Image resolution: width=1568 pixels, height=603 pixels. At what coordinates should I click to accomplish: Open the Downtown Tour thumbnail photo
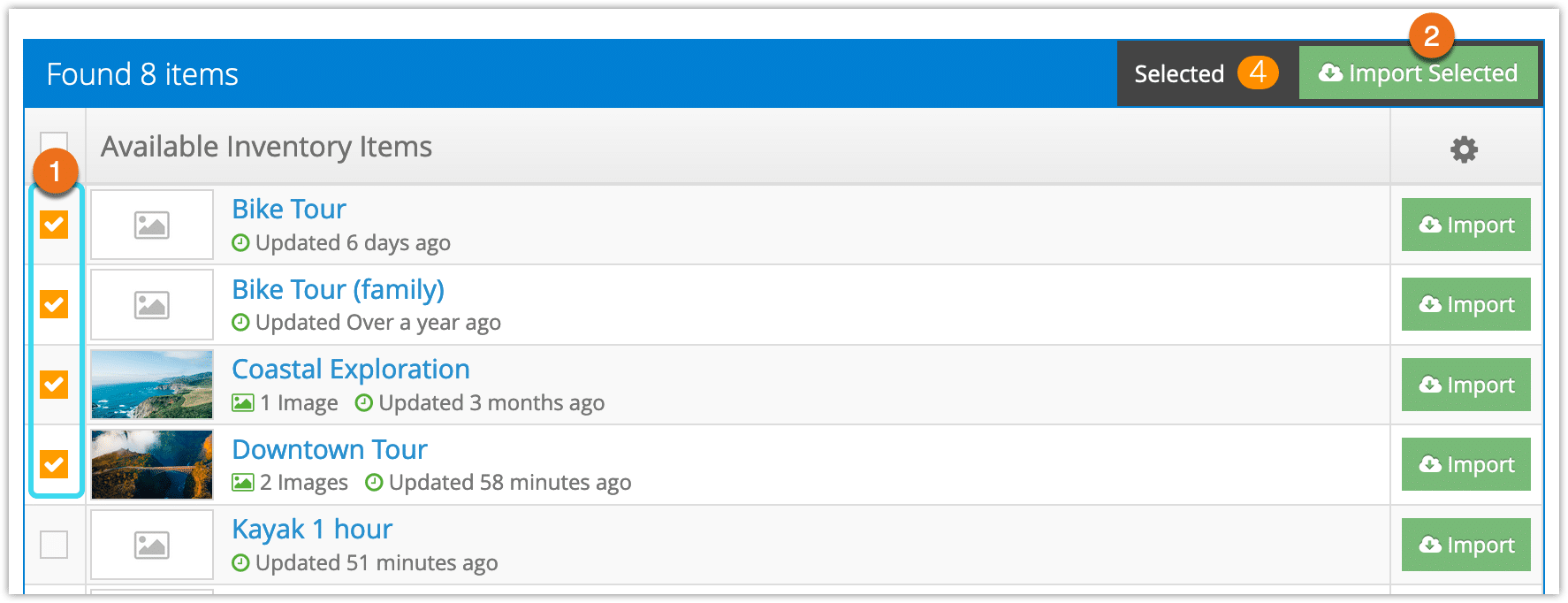152,464
